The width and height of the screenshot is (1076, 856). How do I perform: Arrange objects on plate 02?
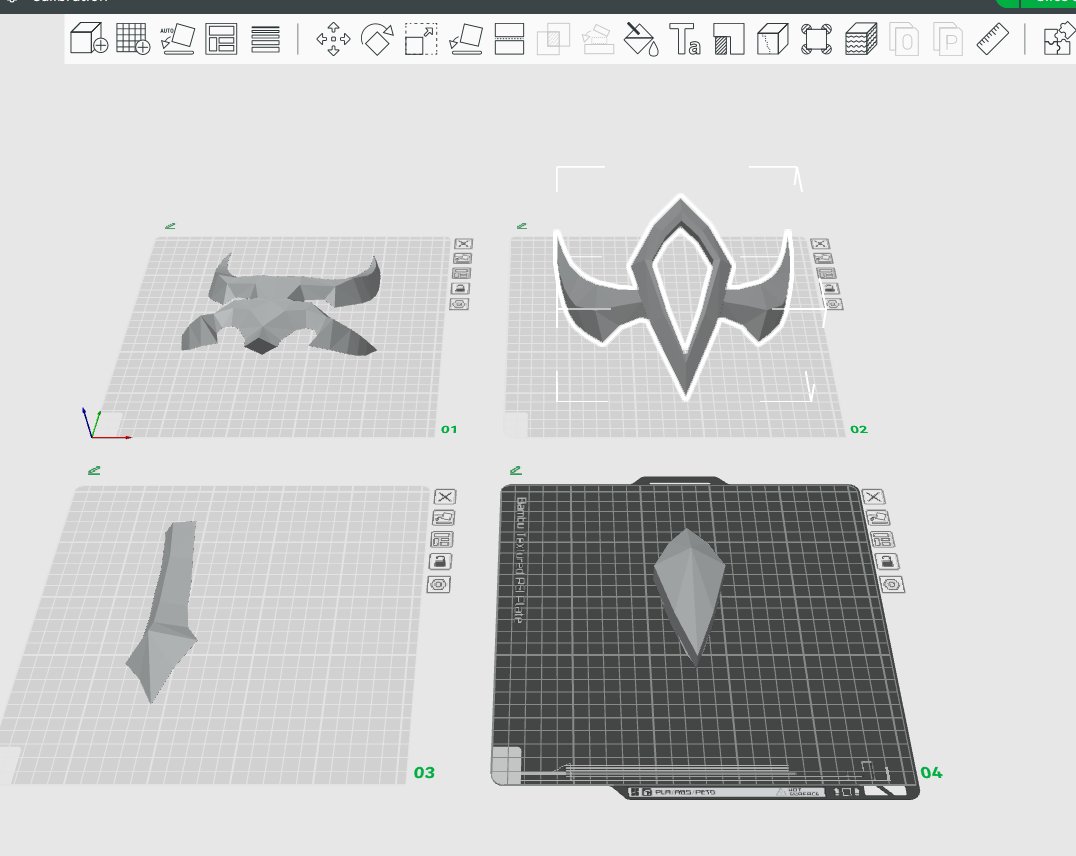pyautogui.click(x=826, y=273)
